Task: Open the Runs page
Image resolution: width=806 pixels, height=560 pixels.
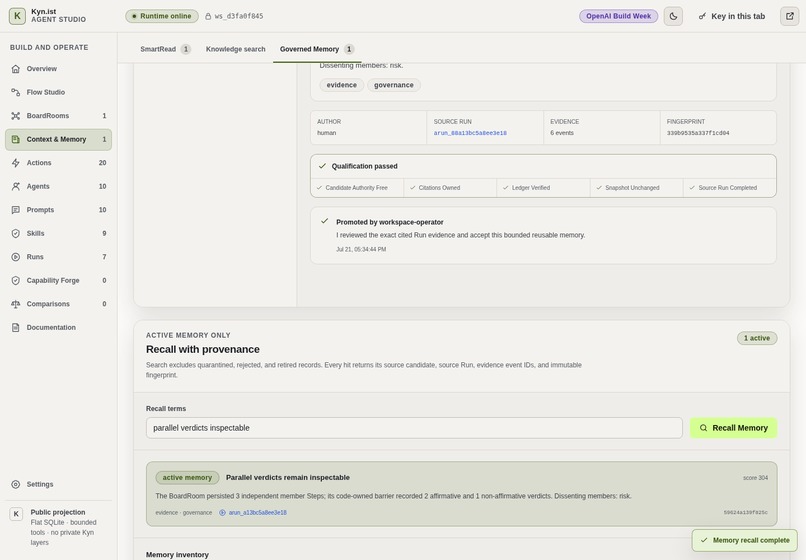Action: click(x=58, y=257)
